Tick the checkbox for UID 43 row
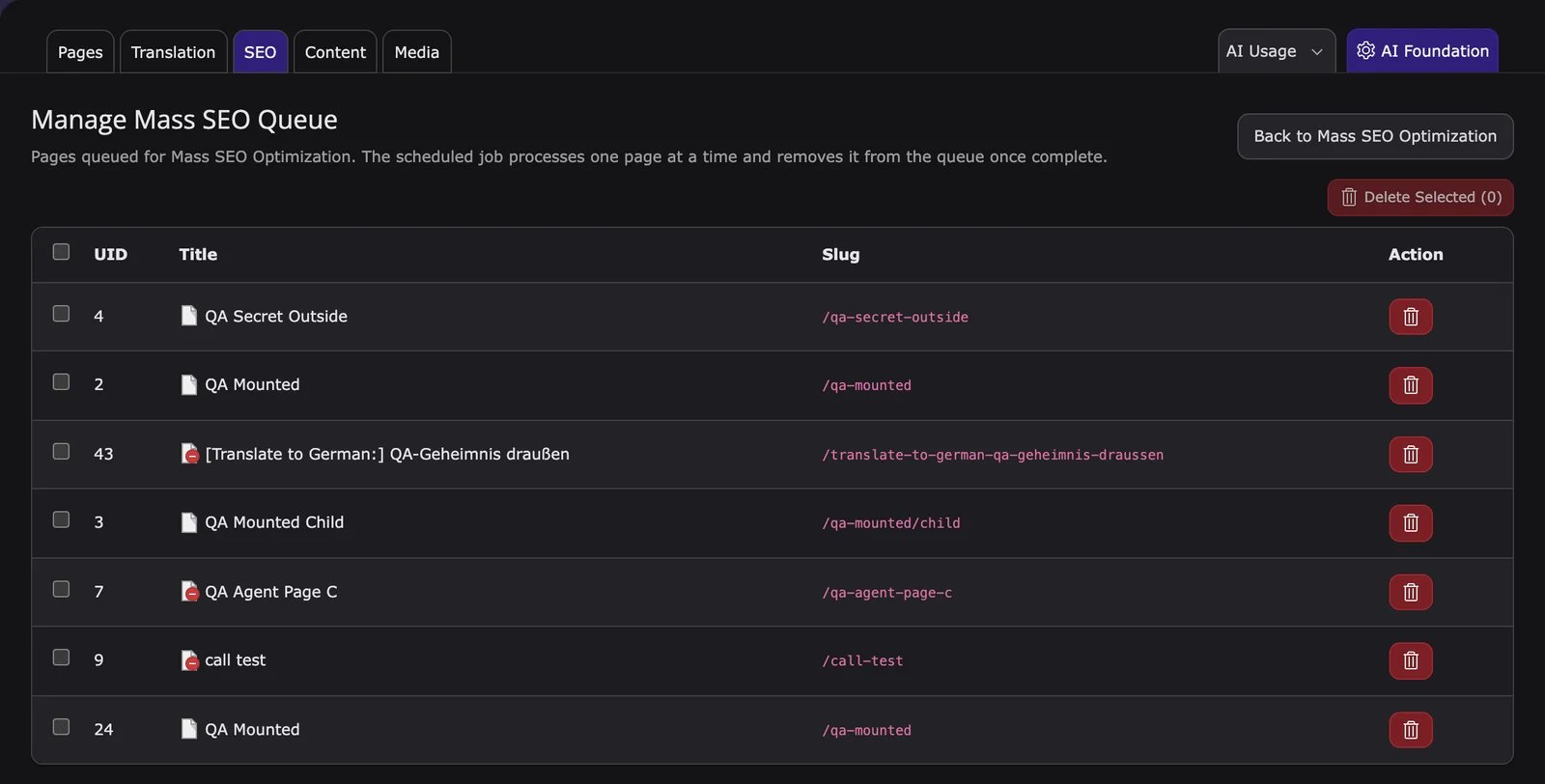 (61, 451)
